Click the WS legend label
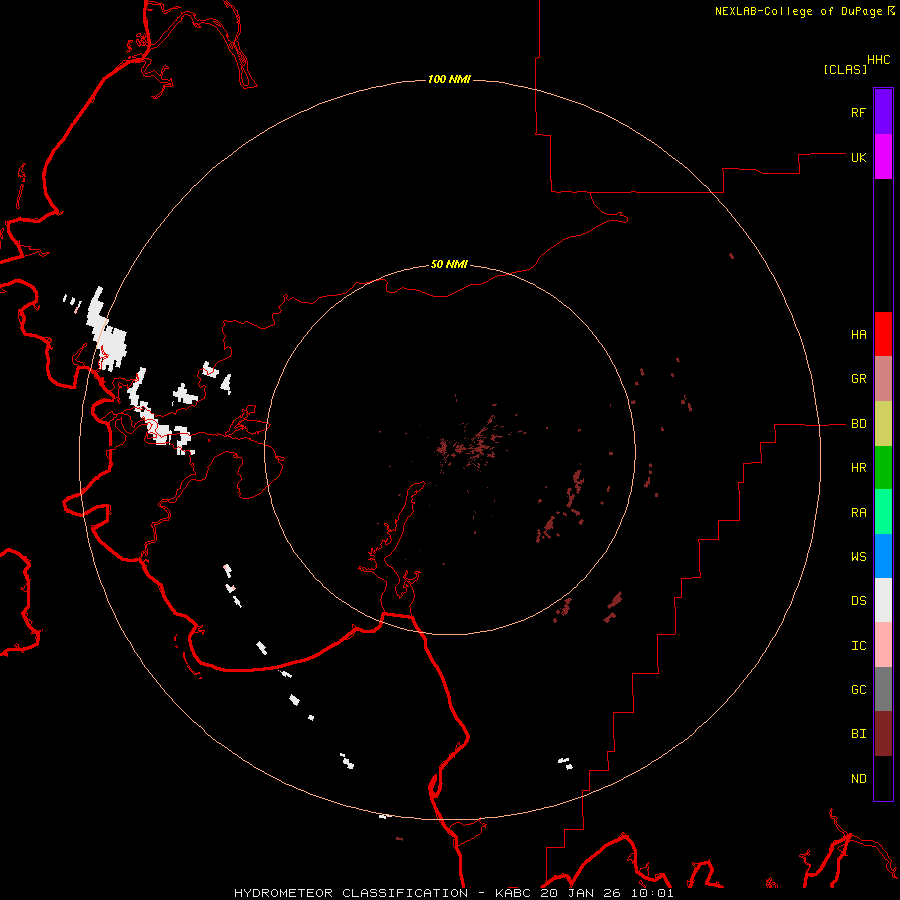 click(x=858, y=557)
